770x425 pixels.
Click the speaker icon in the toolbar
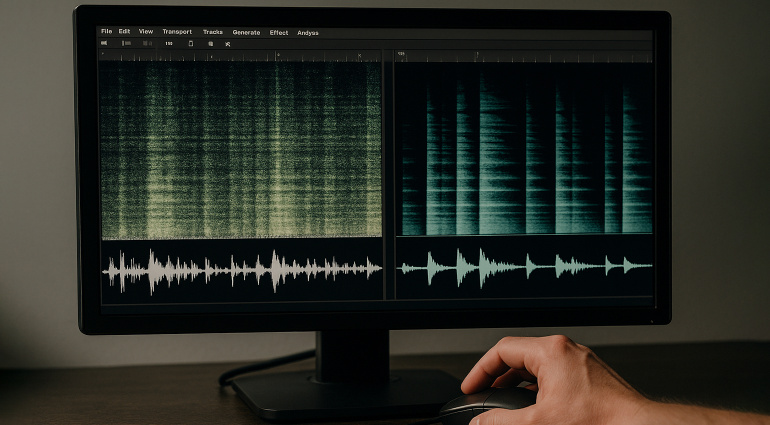click(x=104, y=43)
